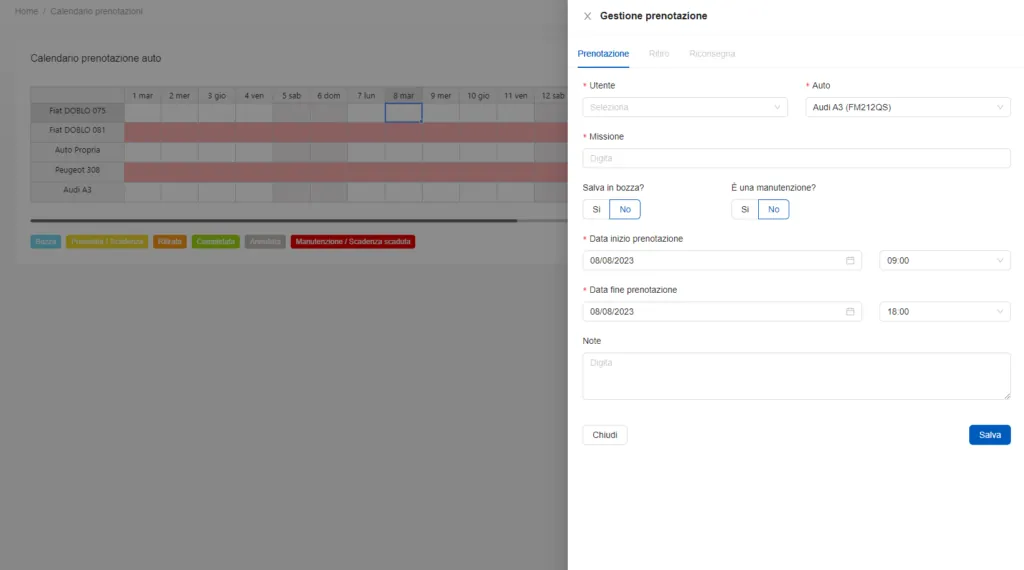
Task: Click the highlighted 8 mar cell for Fiat DOBLO 075
Action: tap(403, 112)
